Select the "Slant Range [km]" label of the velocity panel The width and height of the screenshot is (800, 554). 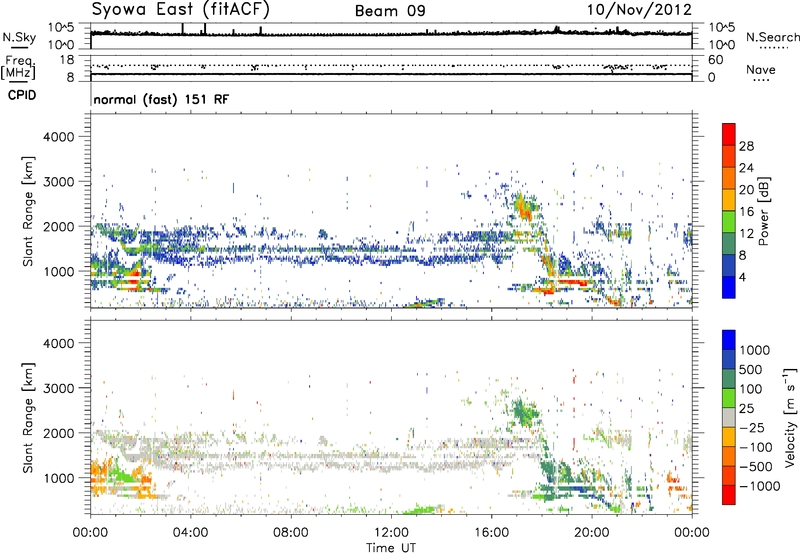pos(28,418)
